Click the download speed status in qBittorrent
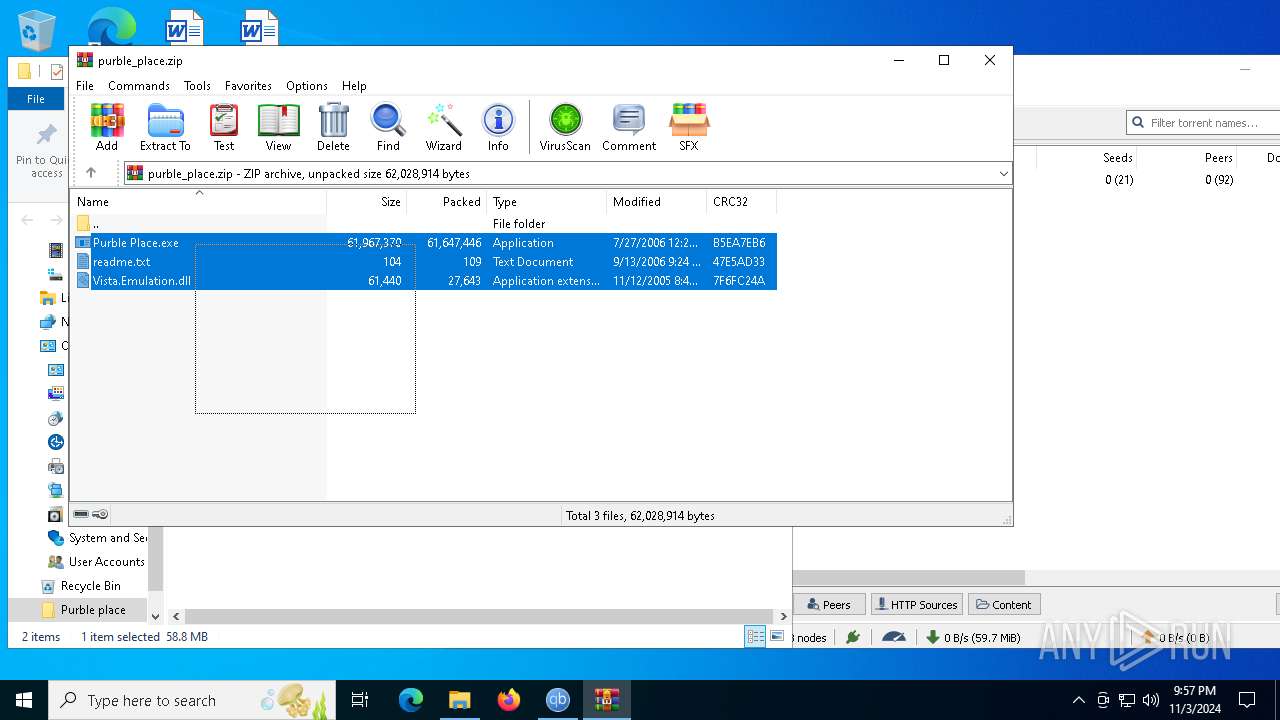This screenshot has height=720, width=1280. coord(973,637)
